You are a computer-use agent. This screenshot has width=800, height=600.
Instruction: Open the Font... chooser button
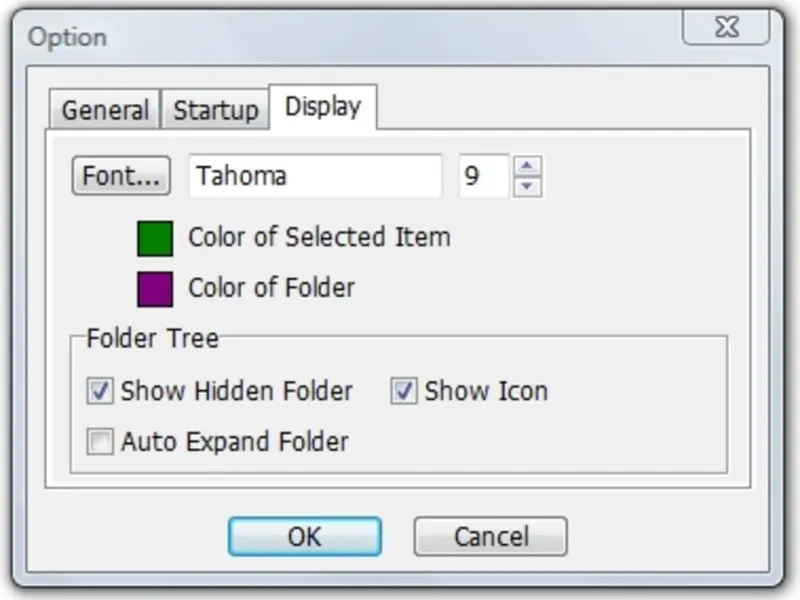point(121,176)
